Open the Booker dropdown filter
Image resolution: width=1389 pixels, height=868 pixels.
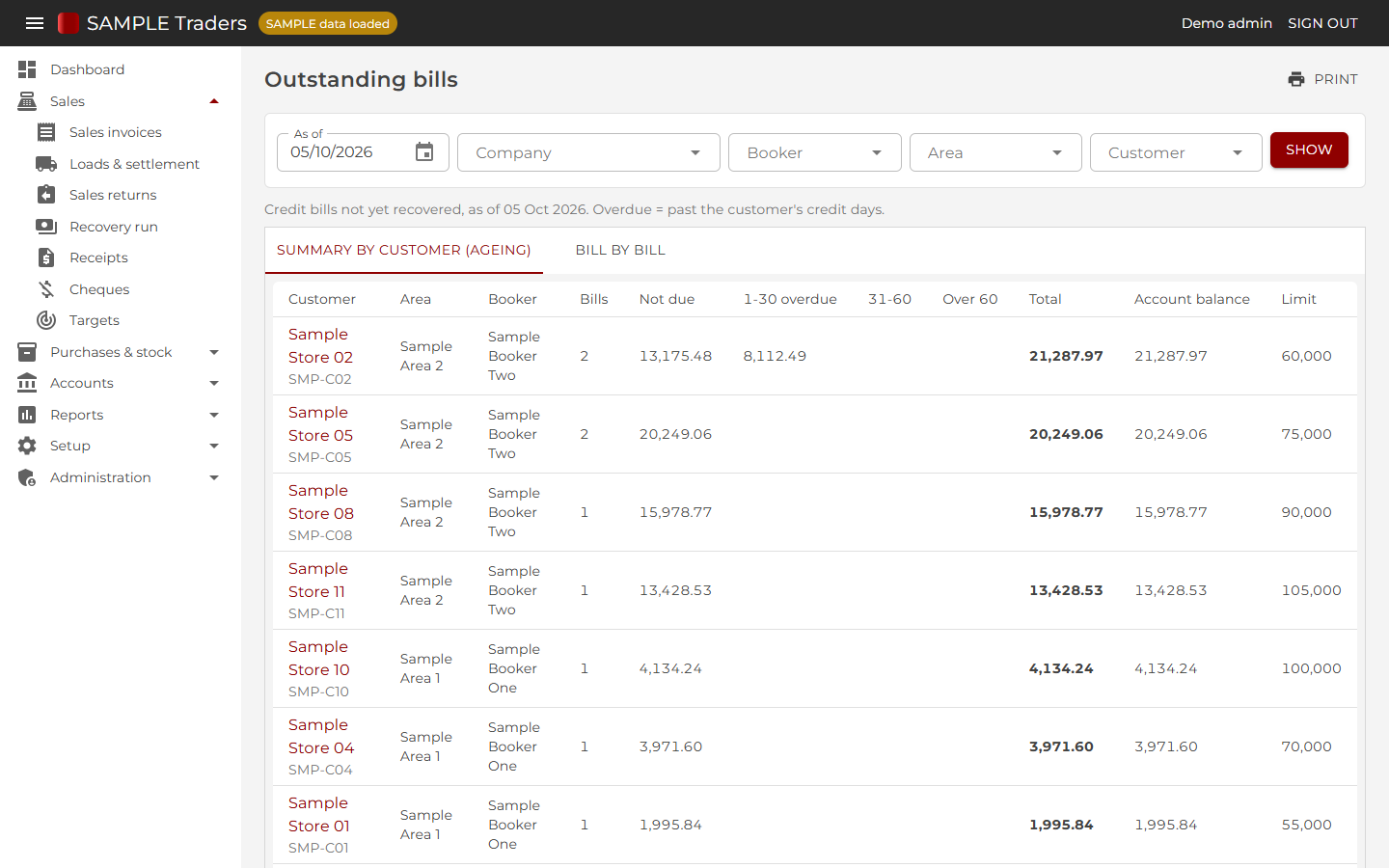pyautogui.click(x=815, y=152)
